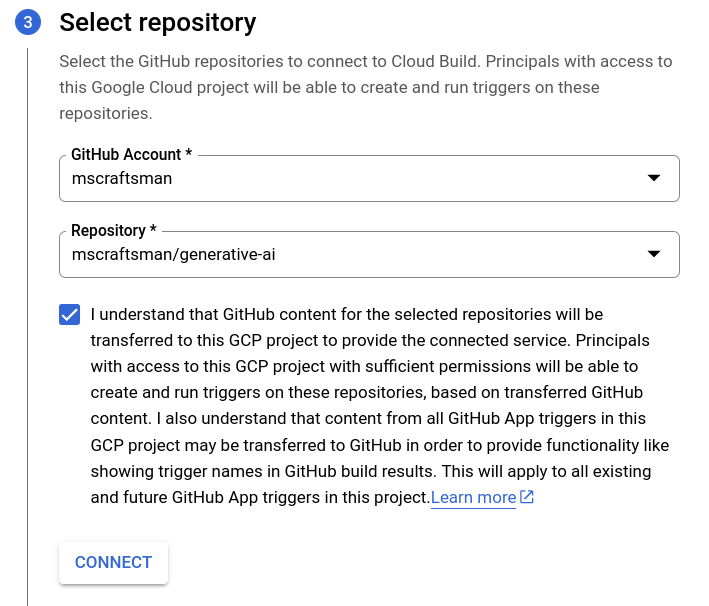The image size is (709, 606).
Task: Click the step 3 number circle
Action: tap(28, 22)
